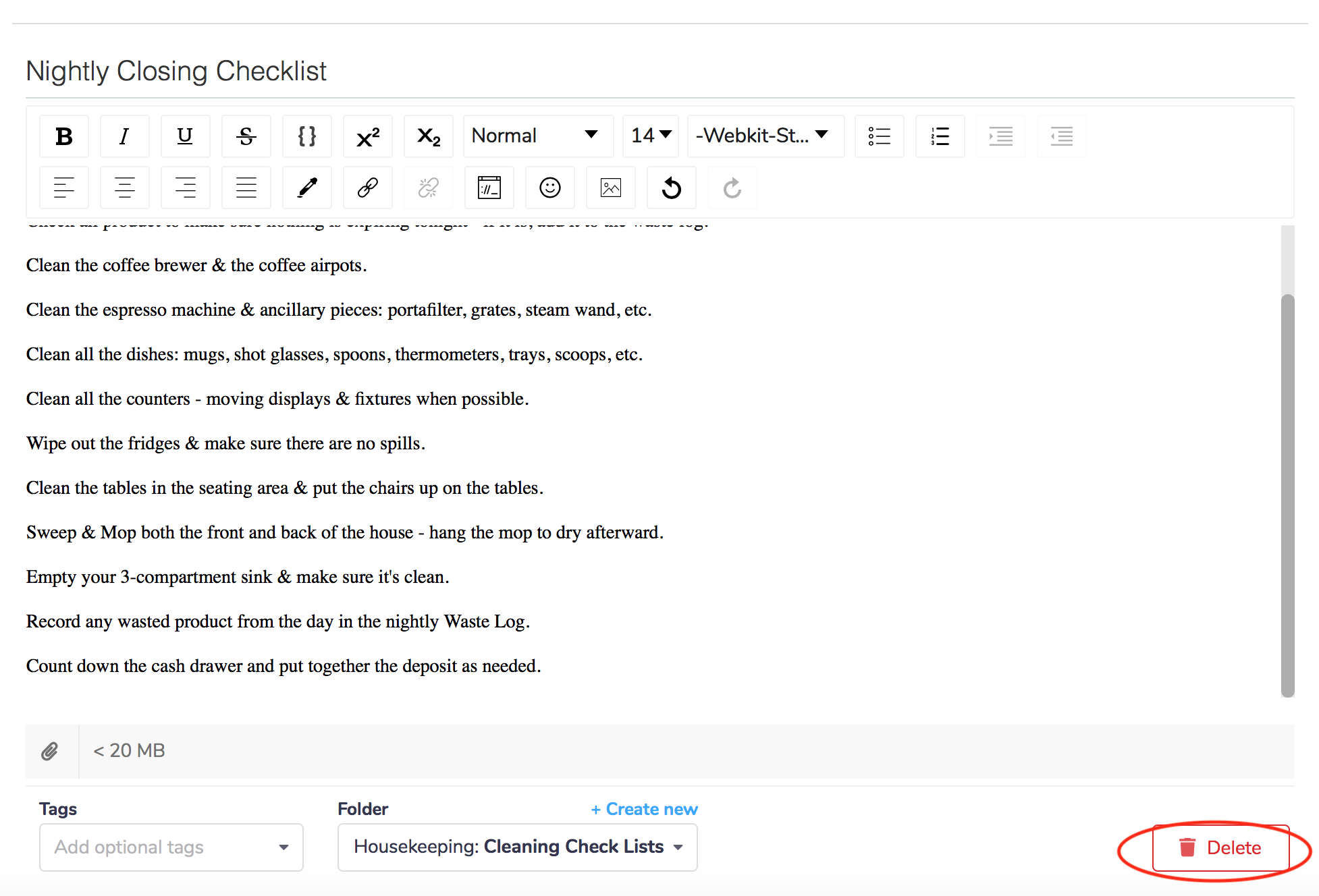
Task: Click the Create new folder link
Action: point(644,809)
